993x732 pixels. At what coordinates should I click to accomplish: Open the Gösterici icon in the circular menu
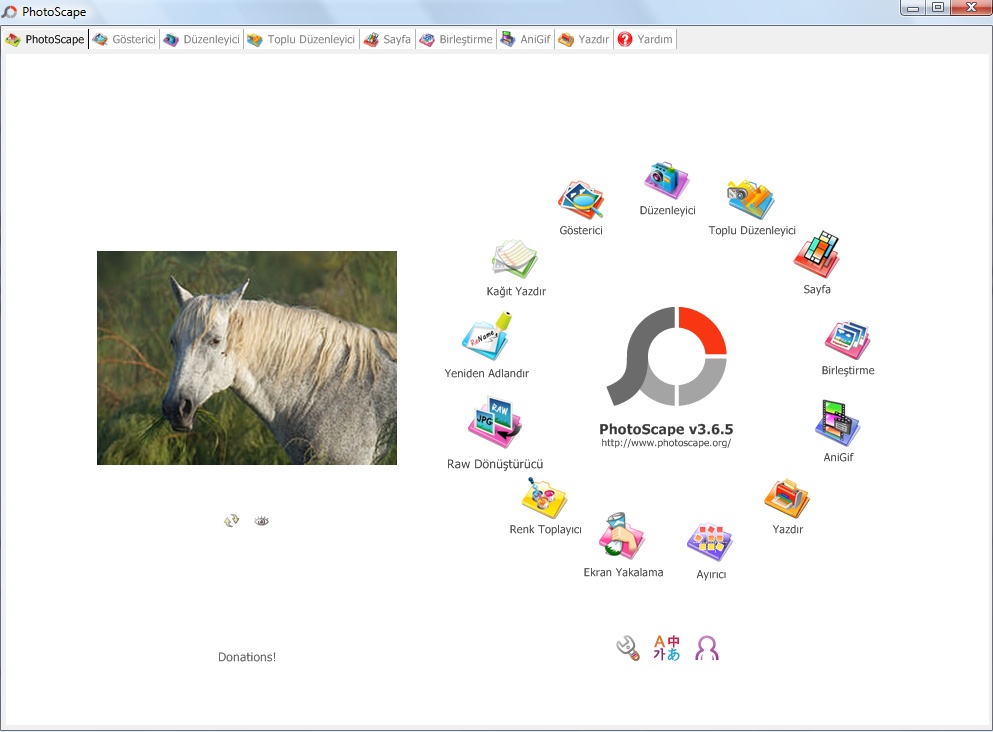[x=581, y=200]
